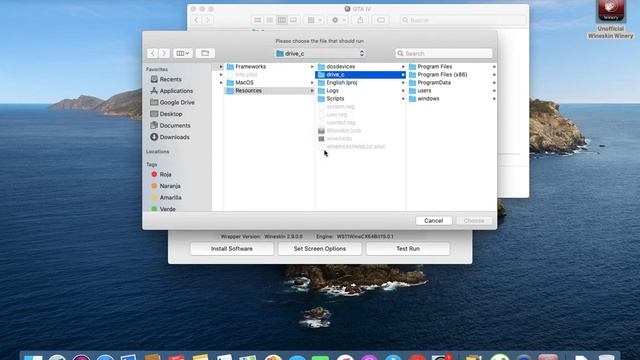Click the Cancel button
The image size is (640, 360).
pos(433,220)
